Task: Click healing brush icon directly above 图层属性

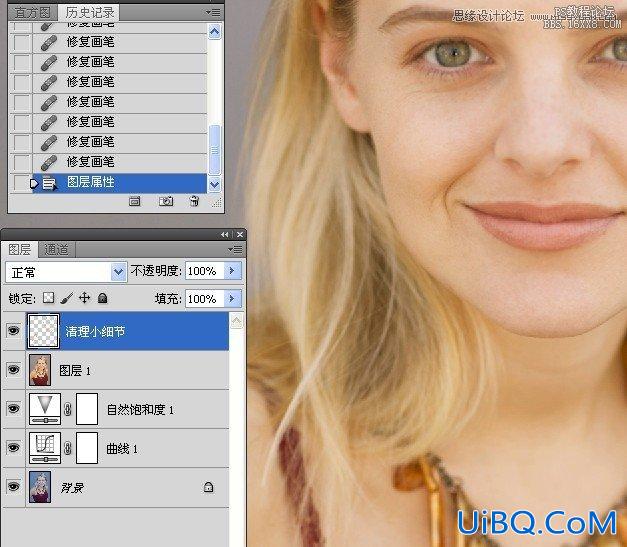Action: 49,162
